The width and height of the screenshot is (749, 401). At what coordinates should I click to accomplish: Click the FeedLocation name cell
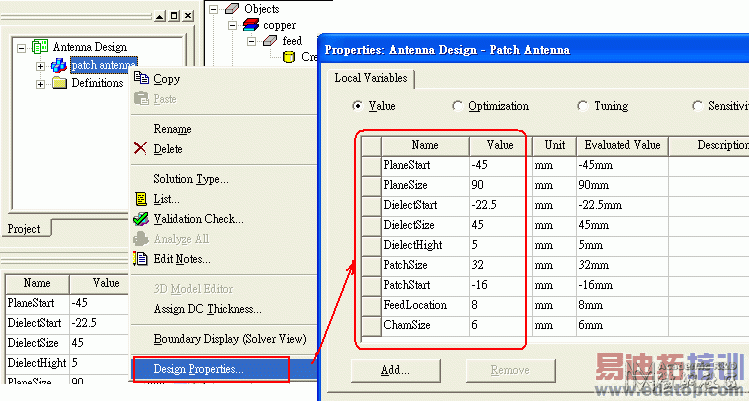(x=425, y=305)
